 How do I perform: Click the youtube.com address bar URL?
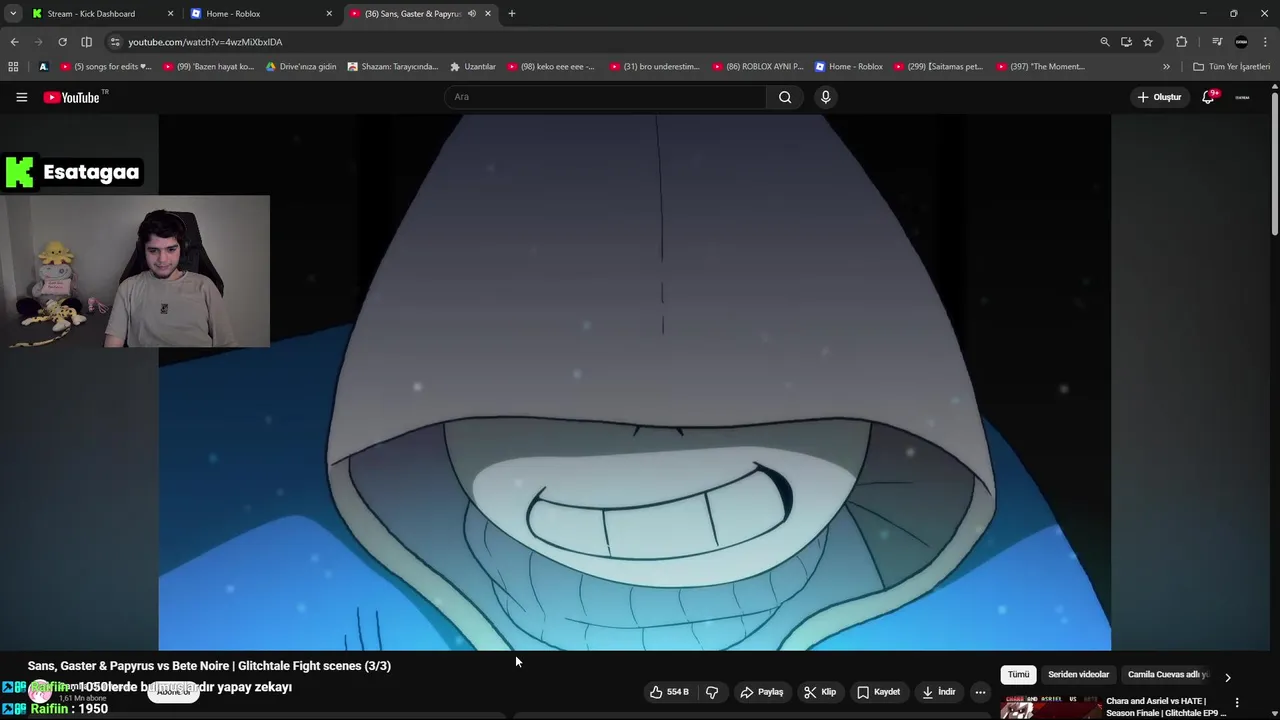click(x=205, y=42)
